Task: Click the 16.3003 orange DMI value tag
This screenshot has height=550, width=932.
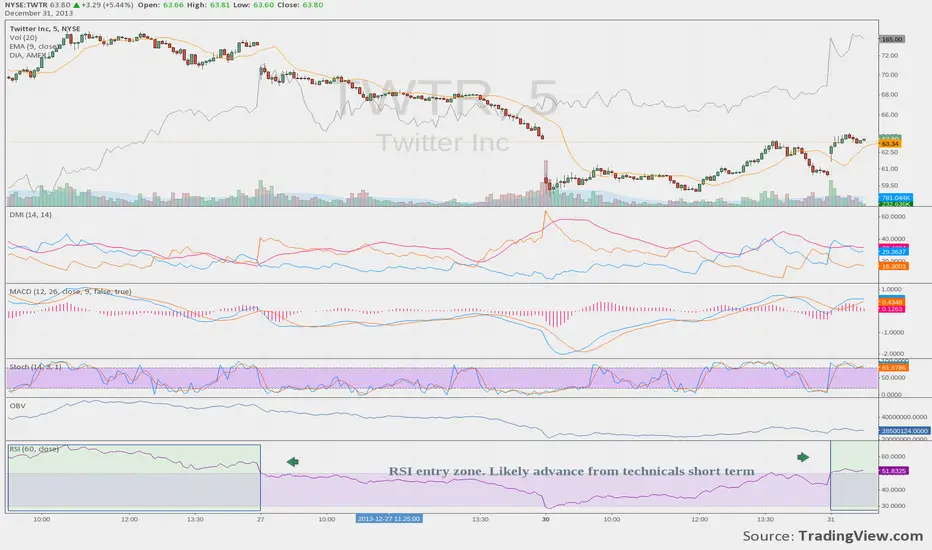Action: coord(893,266)
